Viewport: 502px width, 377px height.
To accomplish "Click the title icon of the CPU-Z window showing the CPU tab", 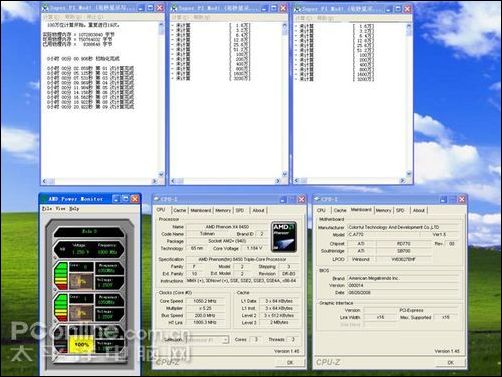I will click(157, 199).
